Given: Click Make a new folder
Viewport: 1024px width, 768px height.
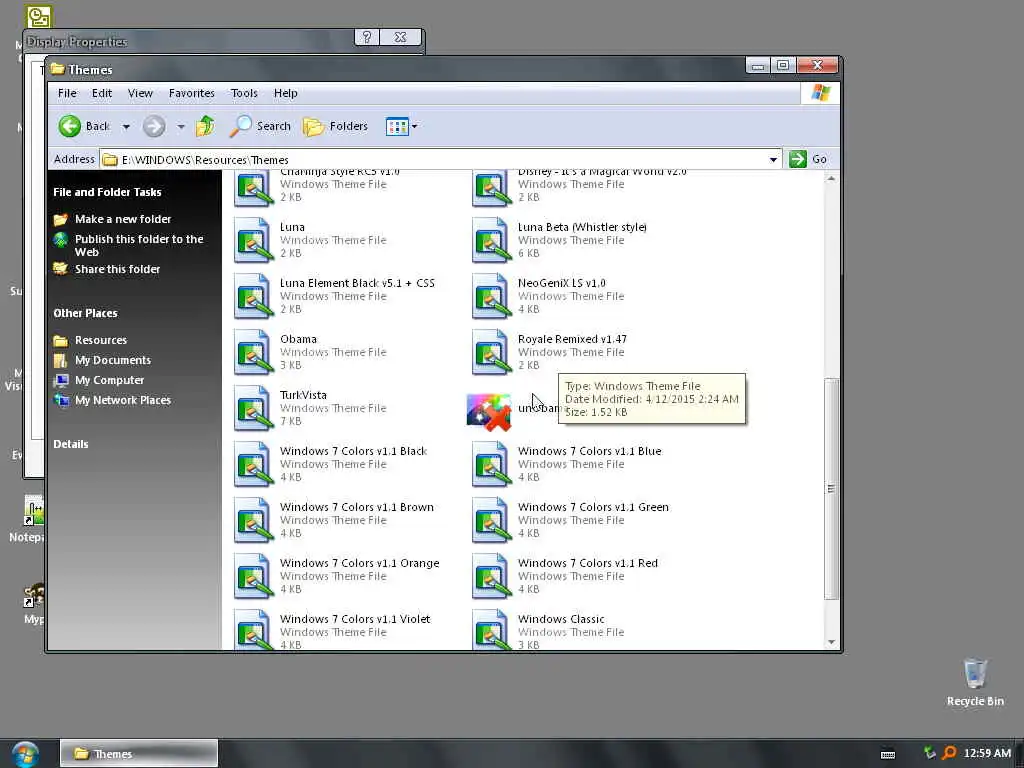Looking at the screenshot, I should pyautogui.click(x=123, y=219).
